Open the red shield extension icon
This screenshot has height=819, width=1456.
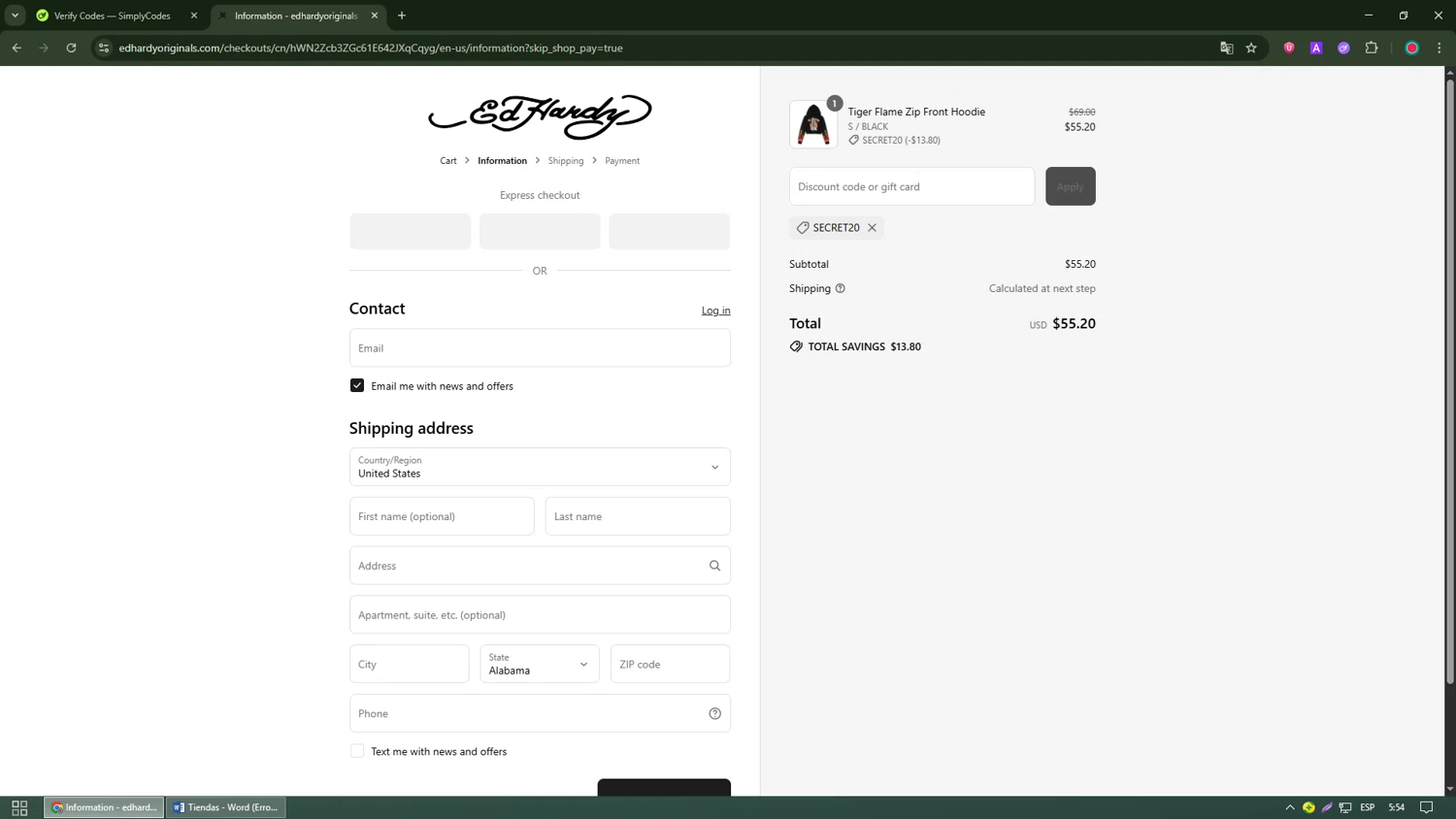(x=1289, y=48)
